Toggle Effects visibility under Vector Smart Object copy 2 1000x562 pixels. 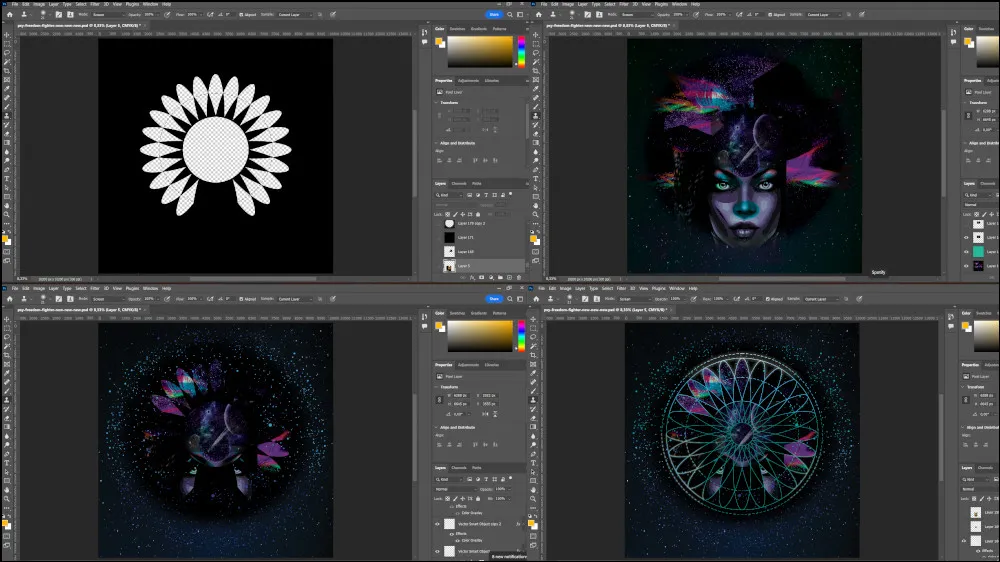[452, 533]
